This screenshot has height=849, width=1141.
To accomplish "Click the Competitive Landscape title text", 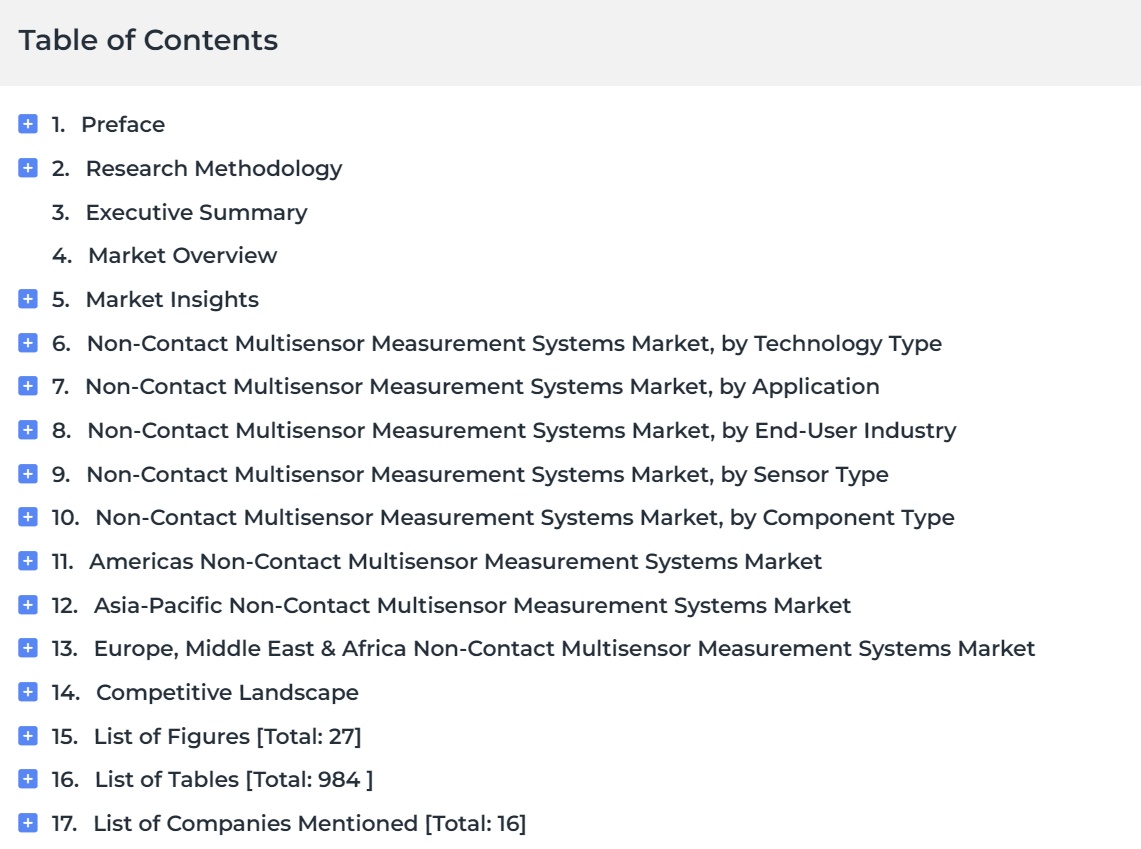I will click(227, 693).
